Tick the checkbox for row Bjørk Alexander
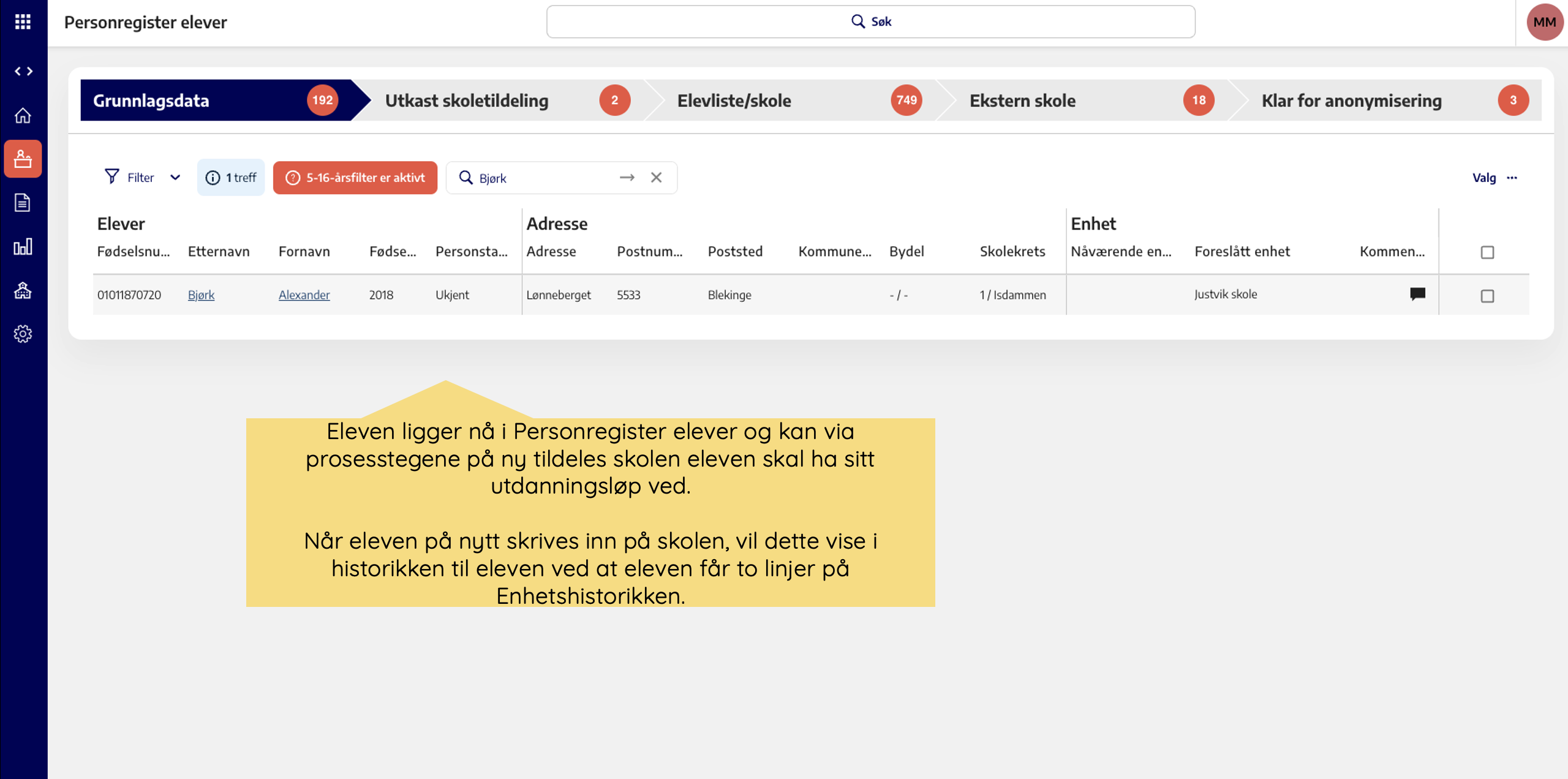The width and height of the screenshot is (1568, 779). pos(1487,296)
